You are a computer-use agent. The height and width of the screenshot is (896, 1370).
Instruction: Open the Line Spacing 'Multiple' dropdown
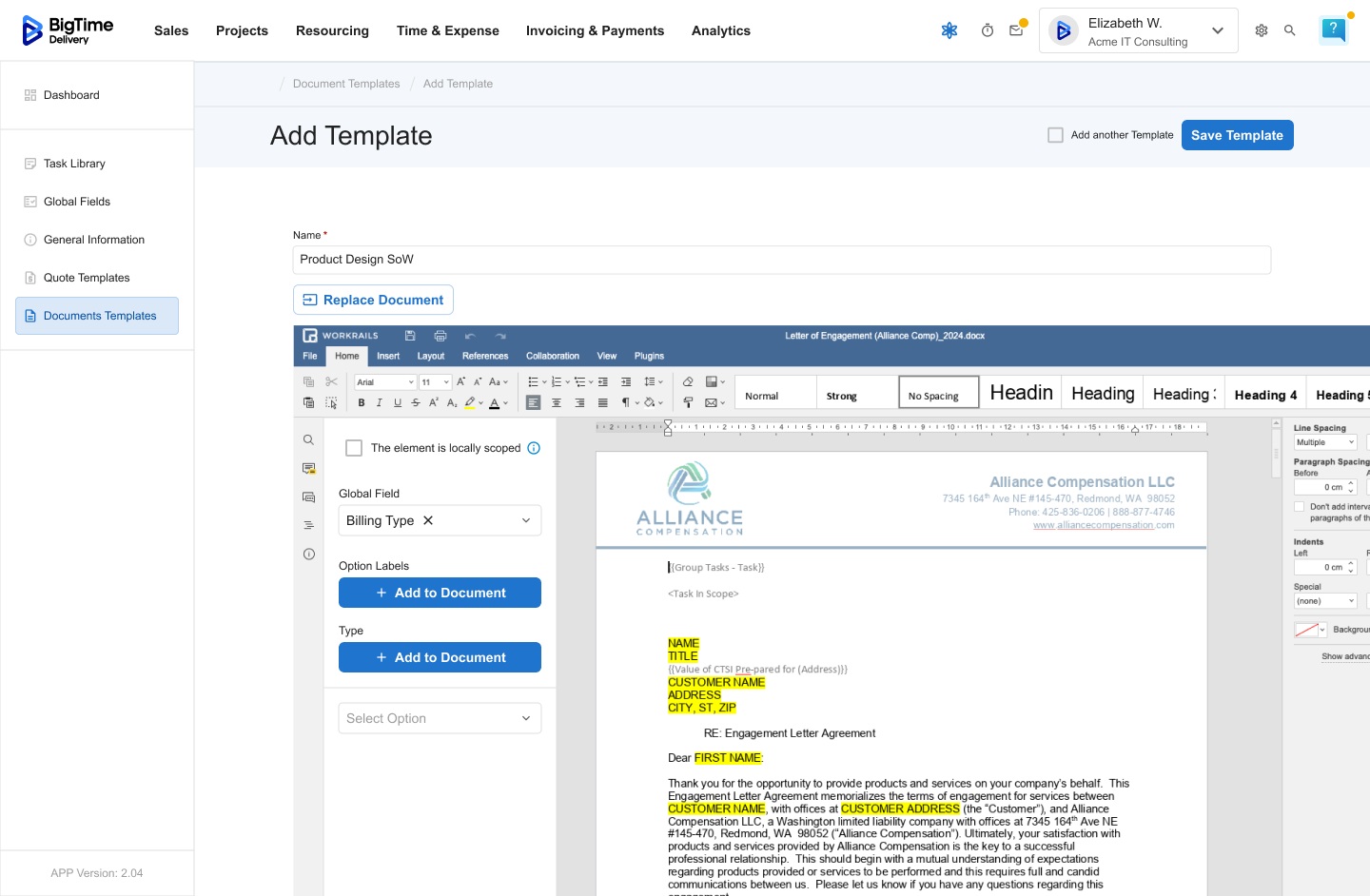pyautogui.click(x=1325, y=442)
